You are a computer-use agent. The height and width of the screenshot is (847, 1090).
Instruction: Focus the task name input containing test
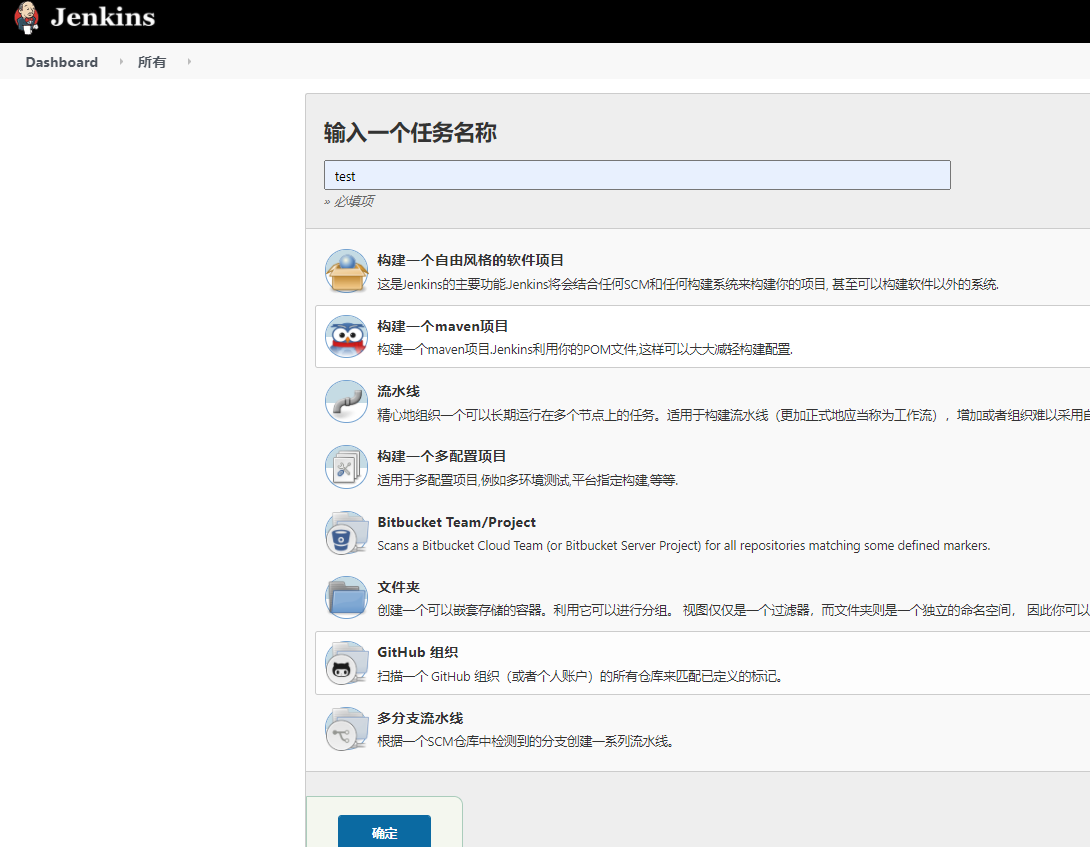click(637, 175)
